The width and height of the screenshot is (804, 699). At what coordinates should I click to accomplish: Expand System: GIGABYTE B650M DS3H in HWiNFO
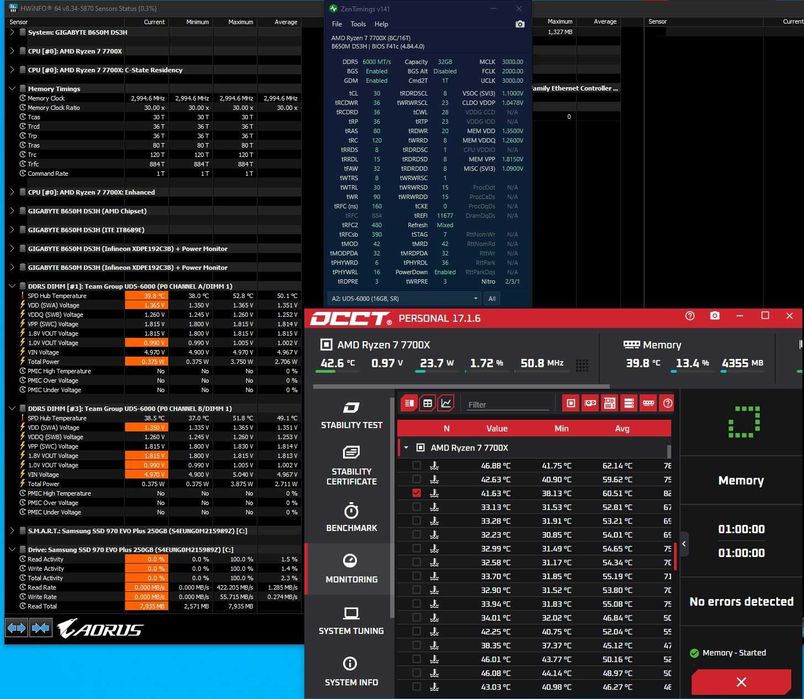(x=12, y=32)
